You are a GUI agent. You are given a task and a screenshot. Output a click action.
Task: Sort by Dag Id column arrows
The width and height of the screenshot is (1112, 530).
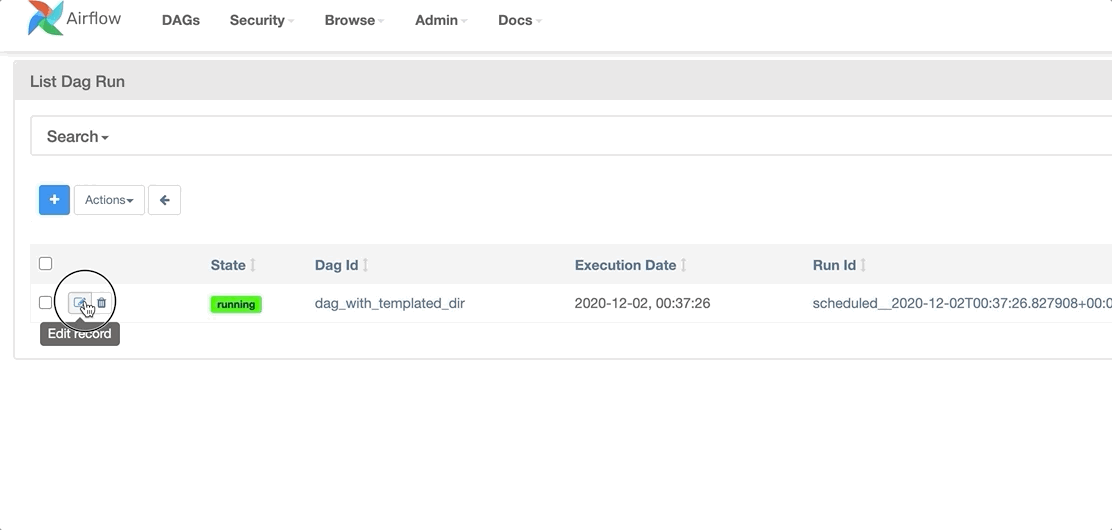click(x=365, y=265)
